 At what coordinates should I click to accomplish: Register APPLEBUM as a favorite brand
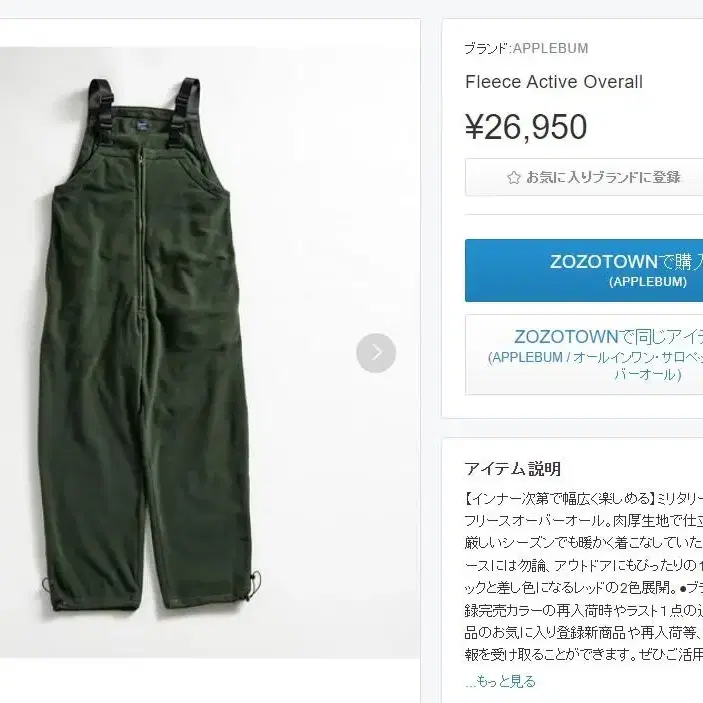coord(584,178)
